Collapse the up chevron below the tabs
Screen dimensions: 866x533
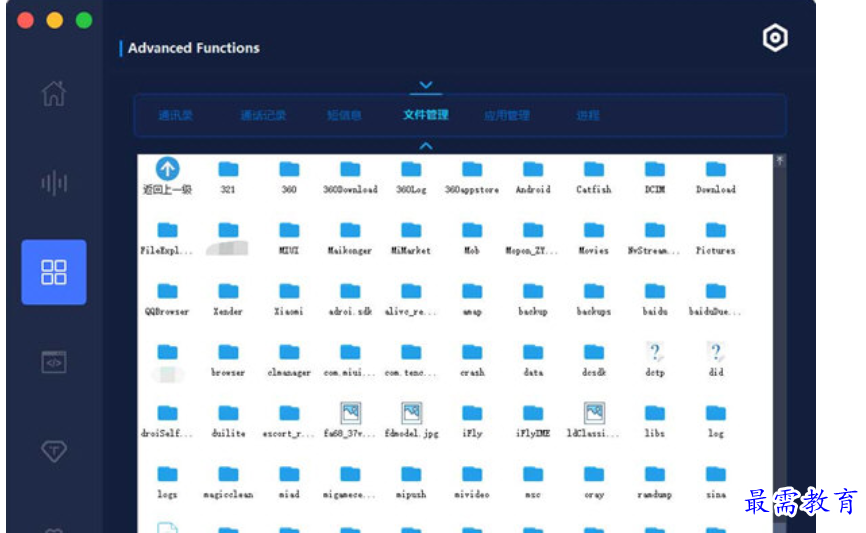point(426,146)
